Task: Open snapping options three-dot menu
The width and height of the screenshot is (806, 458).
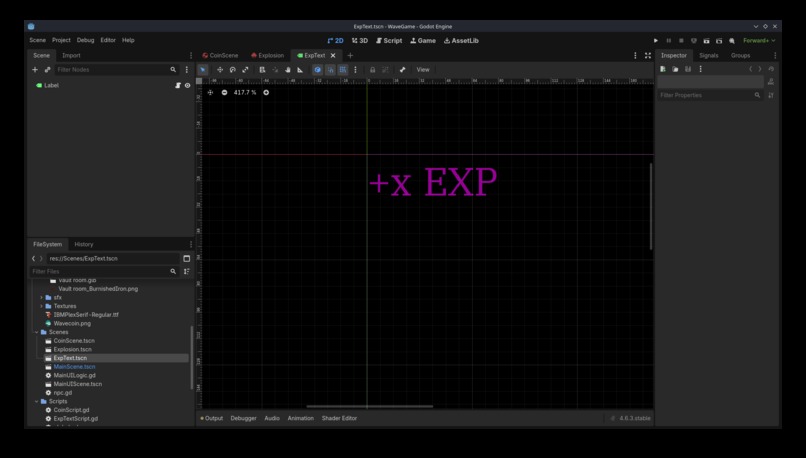Action: click(355, 69)
